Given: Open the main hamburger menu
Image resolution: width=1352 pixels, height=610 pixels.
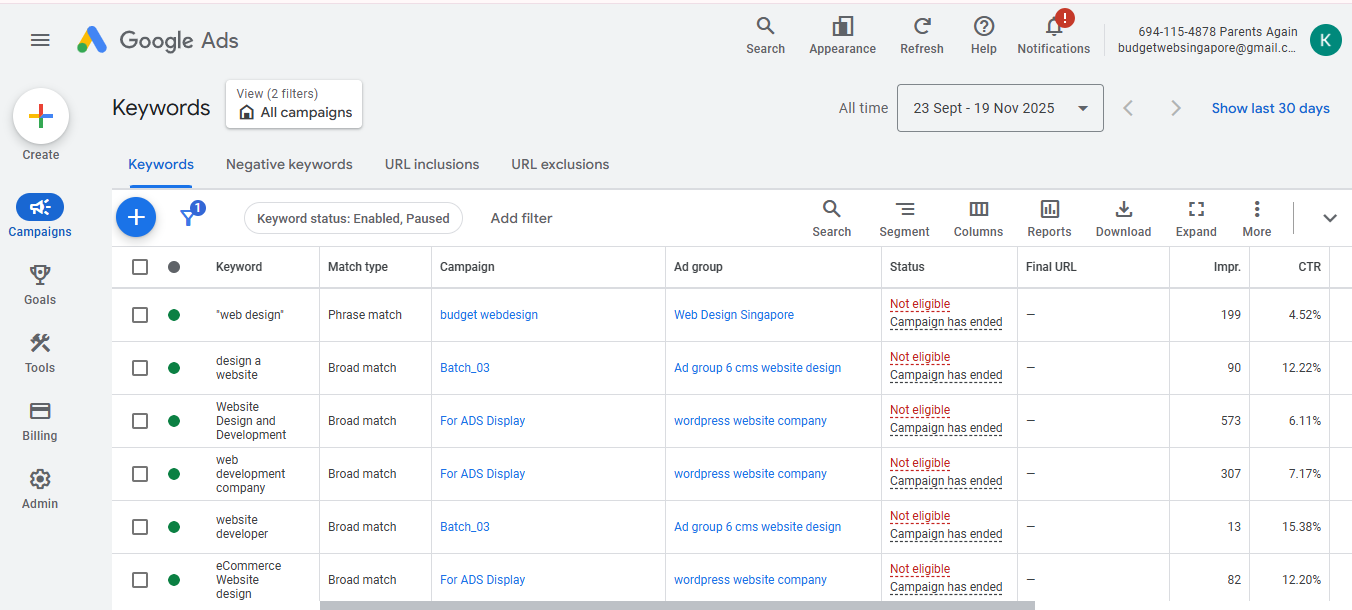Looking at the screenshot, I should 40,40.
